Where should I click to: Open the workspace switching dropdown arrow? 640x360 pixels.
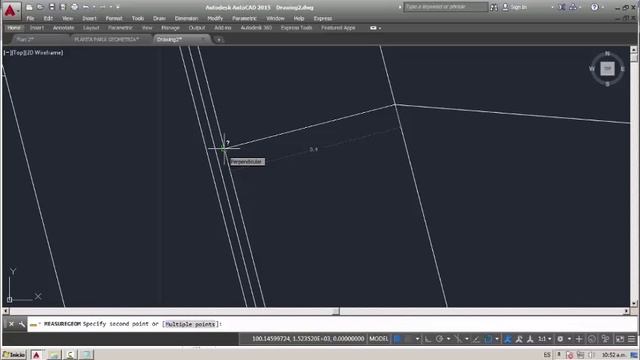pyautogui.click(x=569, y=339)
